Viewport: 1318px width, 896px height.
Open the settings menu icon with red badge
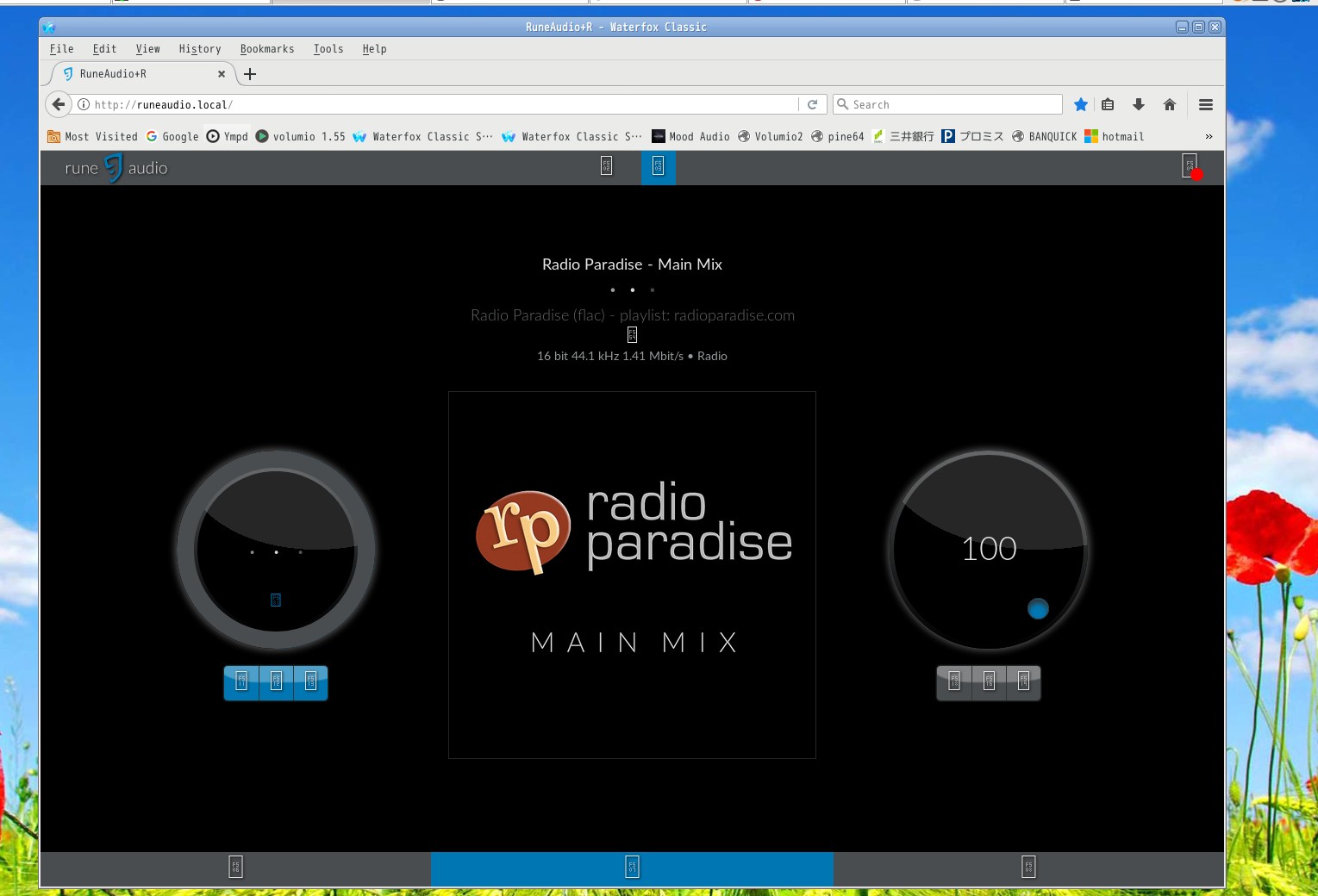[1190, 166]
